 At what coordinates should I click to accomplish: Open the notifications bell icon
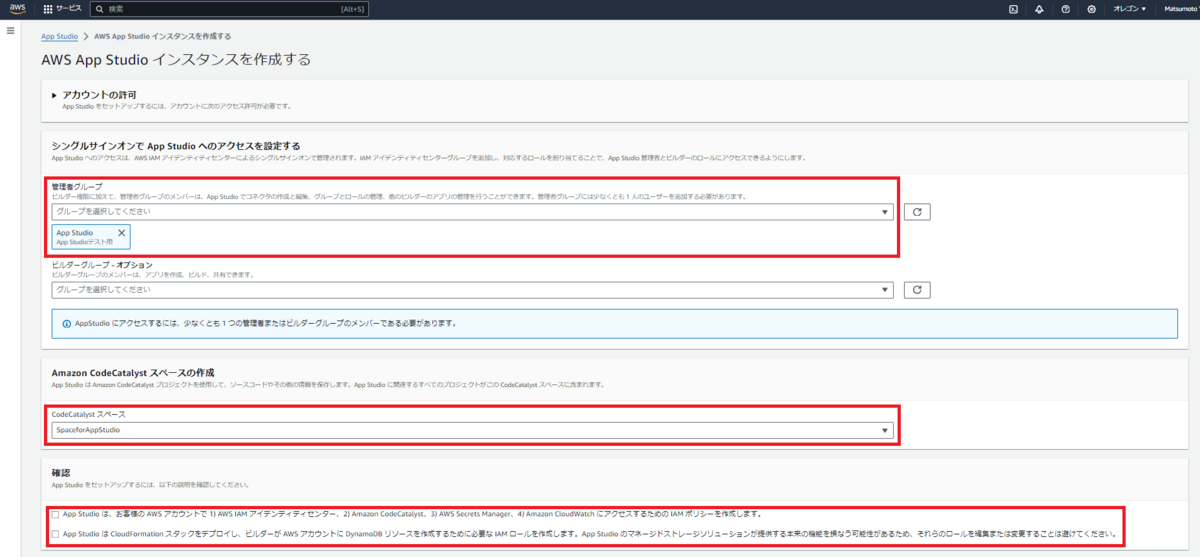(1039, 8)
